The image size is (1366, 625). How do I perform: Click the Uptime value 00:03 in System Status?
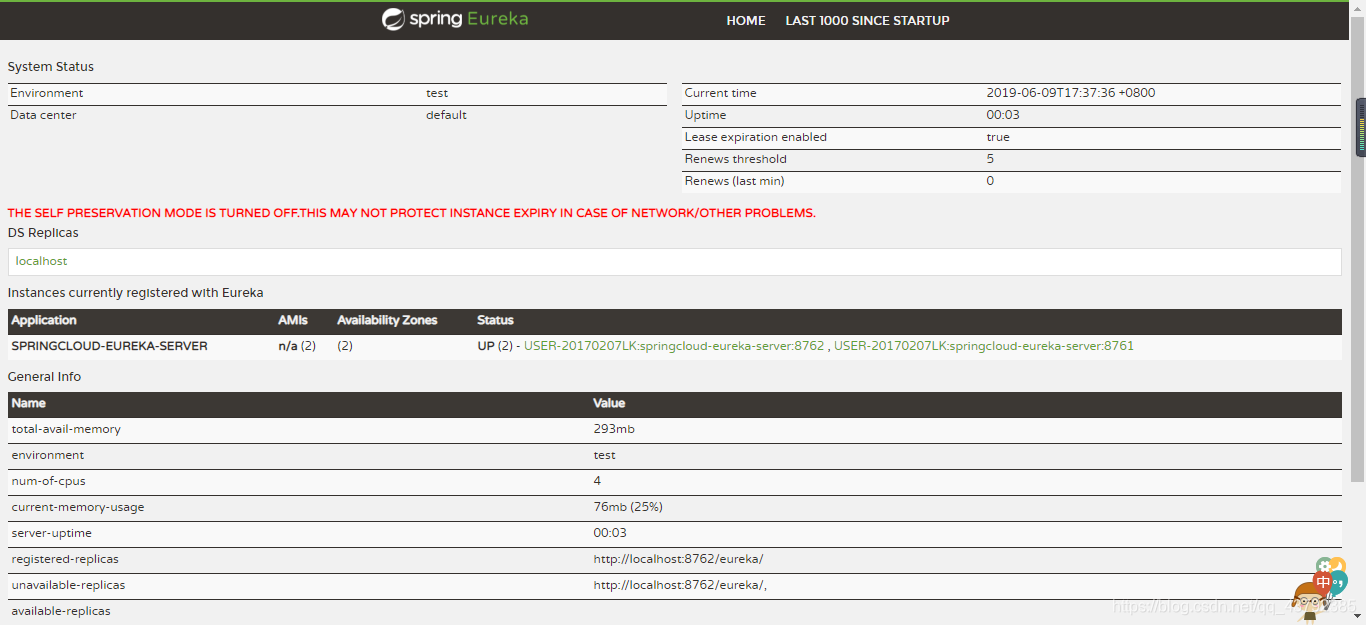pos(1003,115)
